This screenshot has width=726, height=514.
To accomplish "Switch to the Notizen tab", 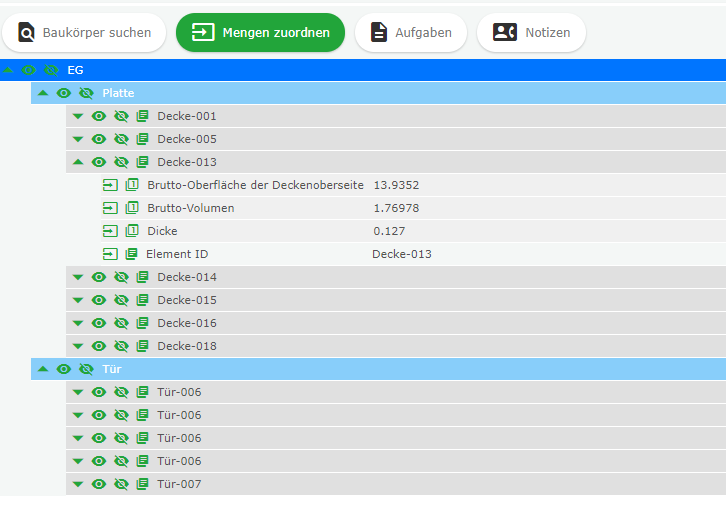I will point(531,33).
